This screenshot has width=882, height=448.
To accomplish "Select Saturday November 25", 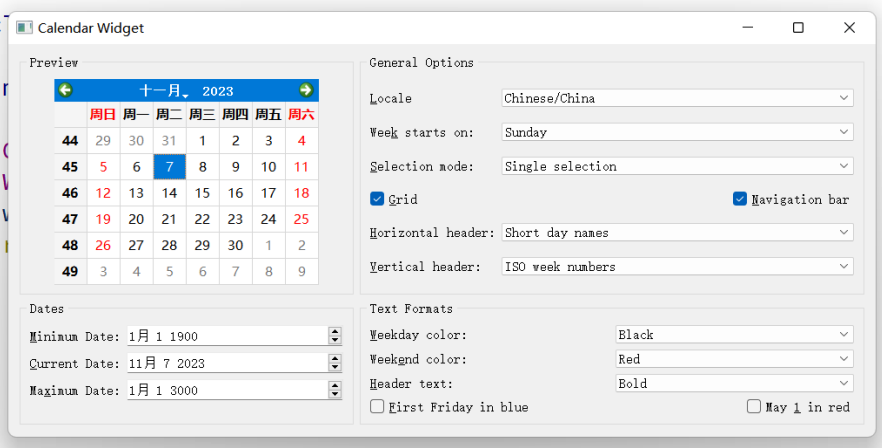I will [x=302, y=219].
